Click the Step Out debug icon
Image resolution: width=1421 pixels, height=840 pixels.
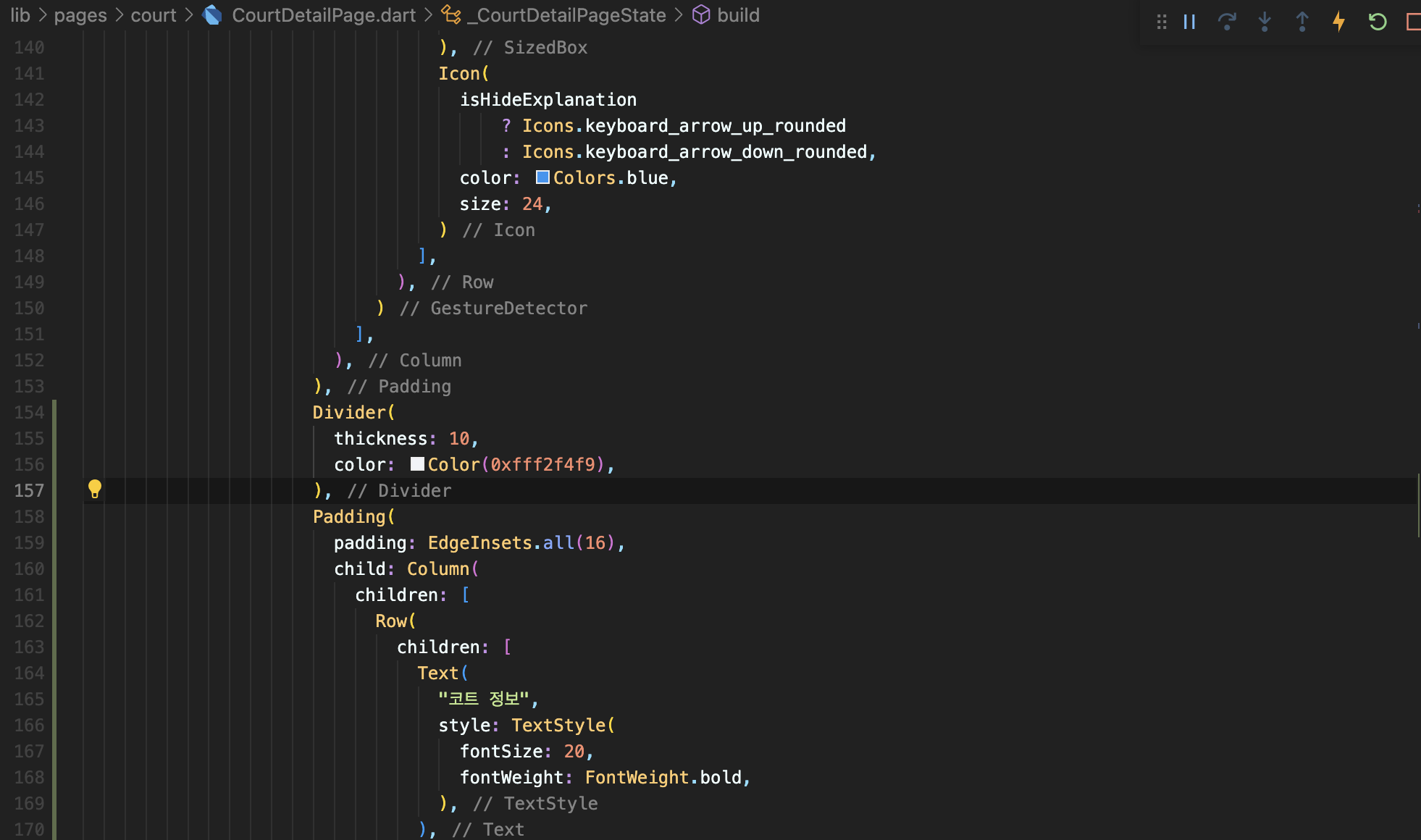pyautogui.click(x=1302, y=22)
